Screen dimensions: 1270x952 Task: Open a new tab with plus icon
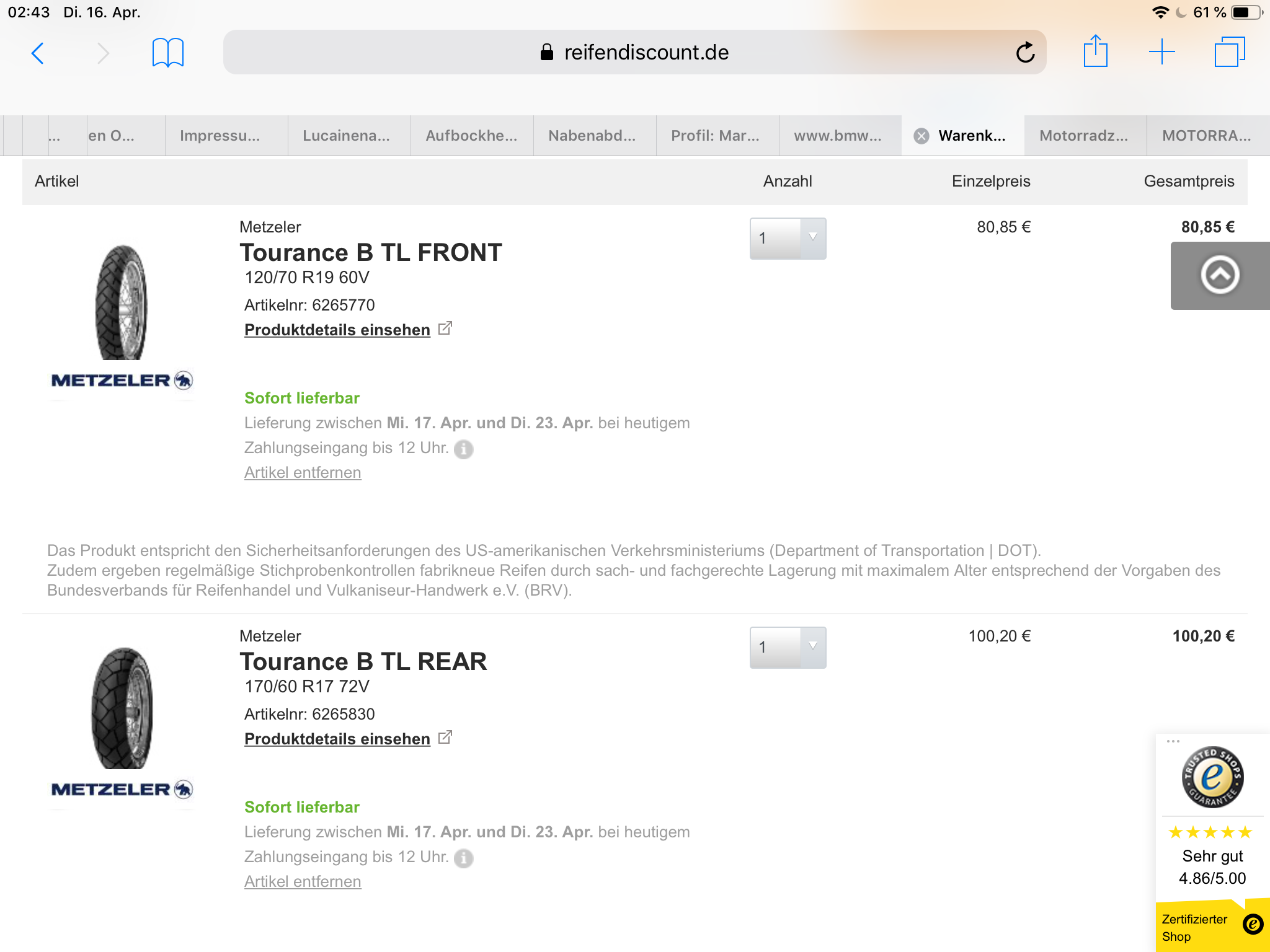tap(1161, 52)
